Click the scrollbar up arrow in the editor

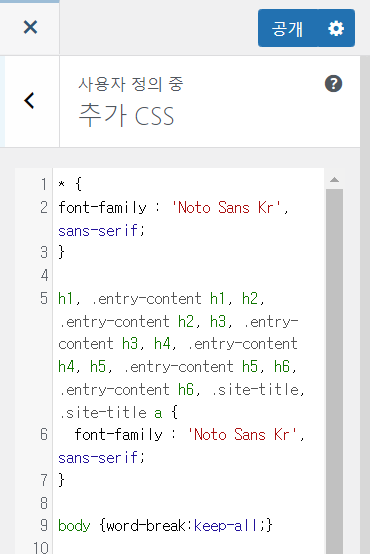pyautogui.click(x=334, y=180)
